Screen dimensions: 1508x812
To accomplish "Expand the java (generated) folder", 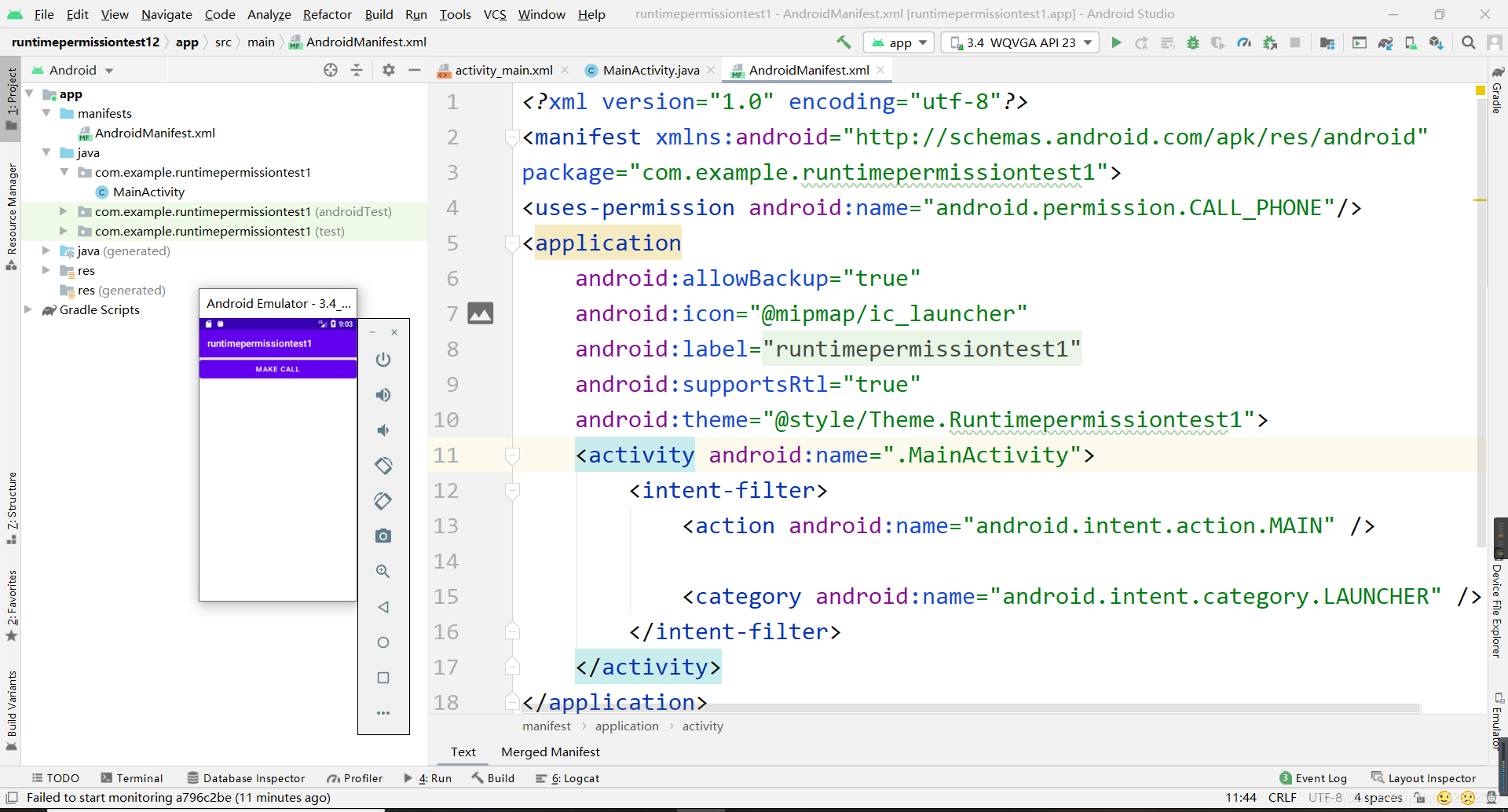I will coord(46,251).
